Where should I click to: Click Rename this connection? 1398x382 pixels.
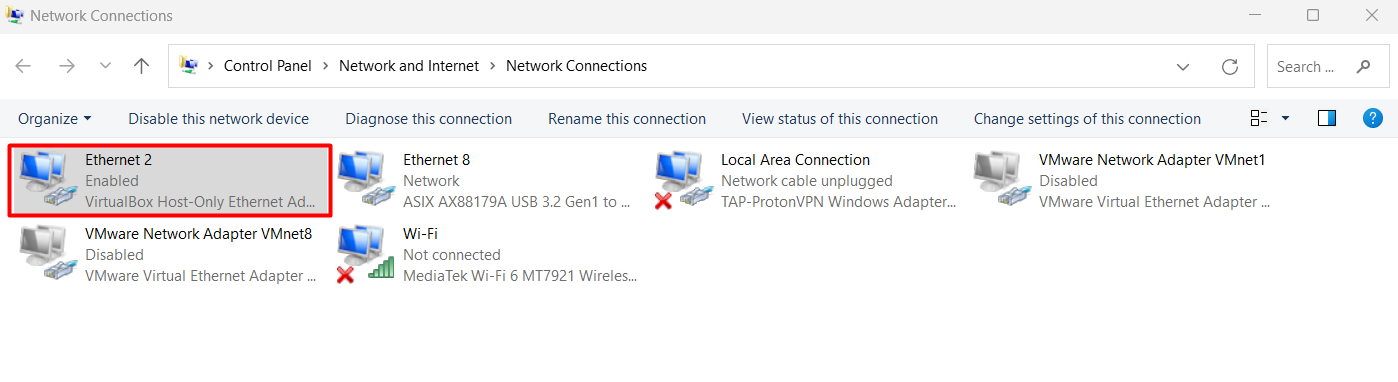(x=627, y=118)
